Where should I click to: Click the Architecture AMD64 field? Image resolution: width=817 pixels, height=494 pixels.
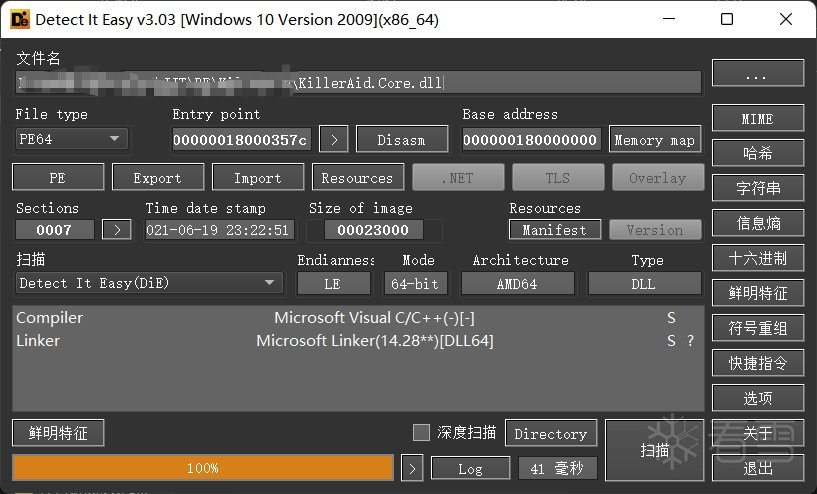517,283
